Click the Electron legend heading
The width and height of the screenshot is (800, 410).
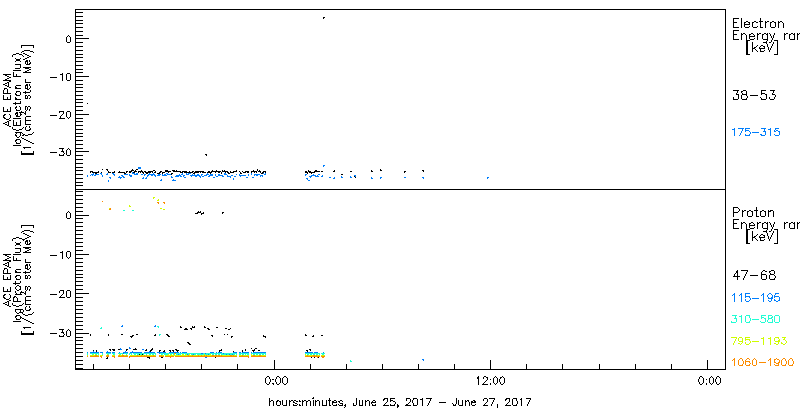click(x=758, y=23)
